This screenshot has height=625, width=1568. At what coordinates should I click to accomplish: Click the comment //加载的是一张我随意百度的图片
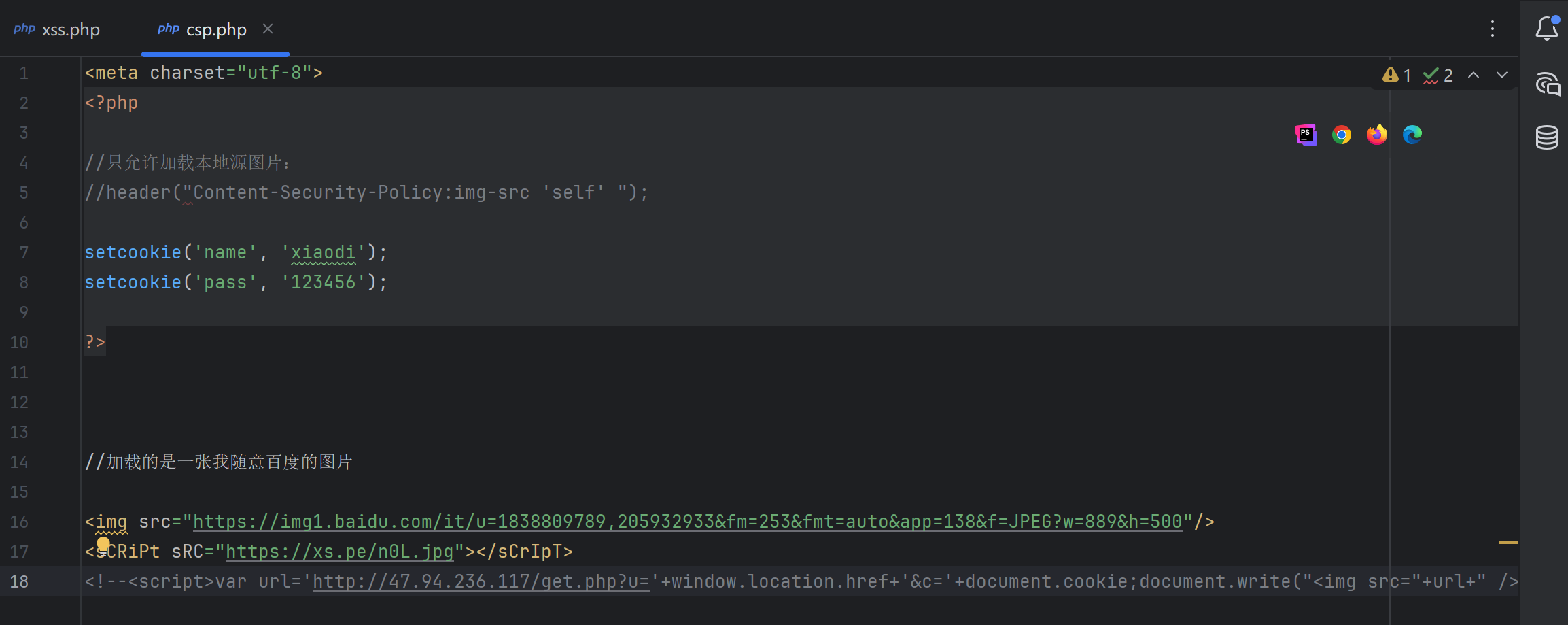pyautogui.click(x=219, y=462)
